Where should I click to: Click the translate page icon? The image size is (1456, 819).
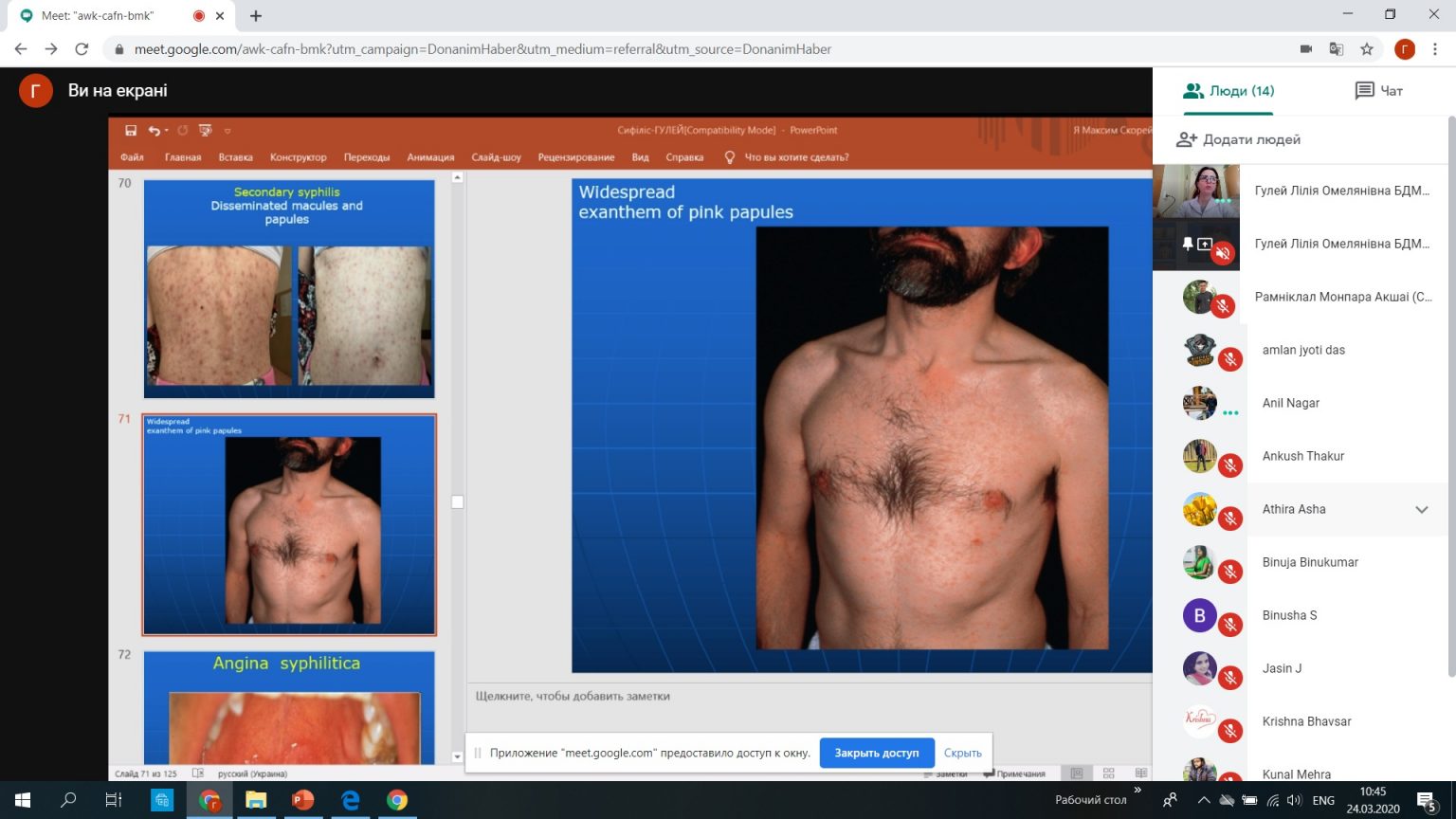point(1336,49)
